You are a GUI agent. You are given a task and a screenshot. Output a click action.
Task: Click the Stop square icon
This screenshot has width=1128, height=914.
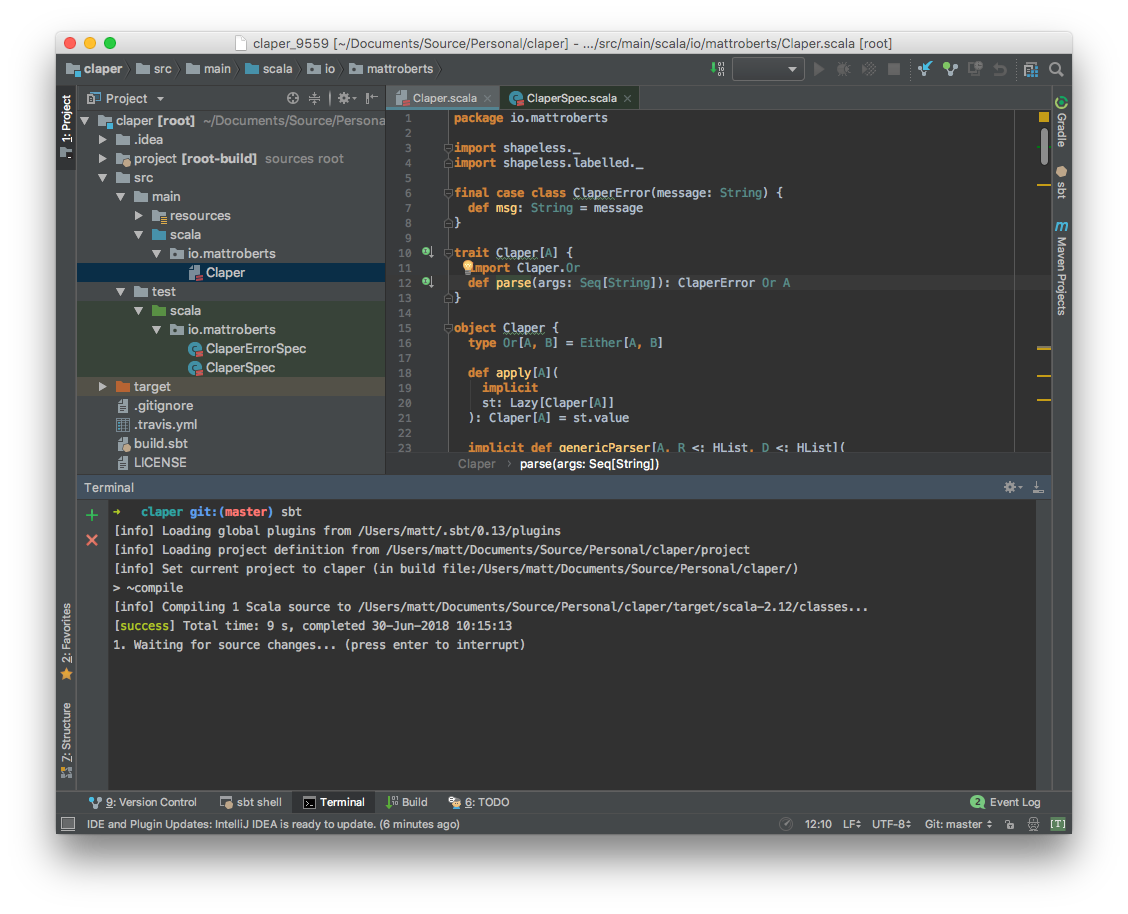tap(894, 69)
